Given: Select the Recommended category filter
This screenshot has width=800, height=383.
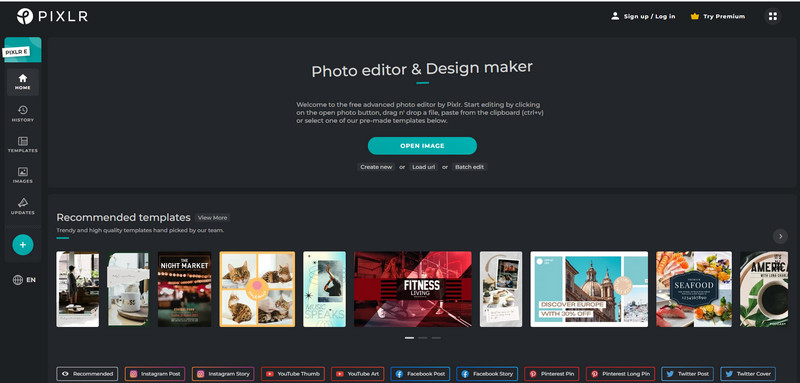Looking at the screenshot, I should click(x=87, y=374).
